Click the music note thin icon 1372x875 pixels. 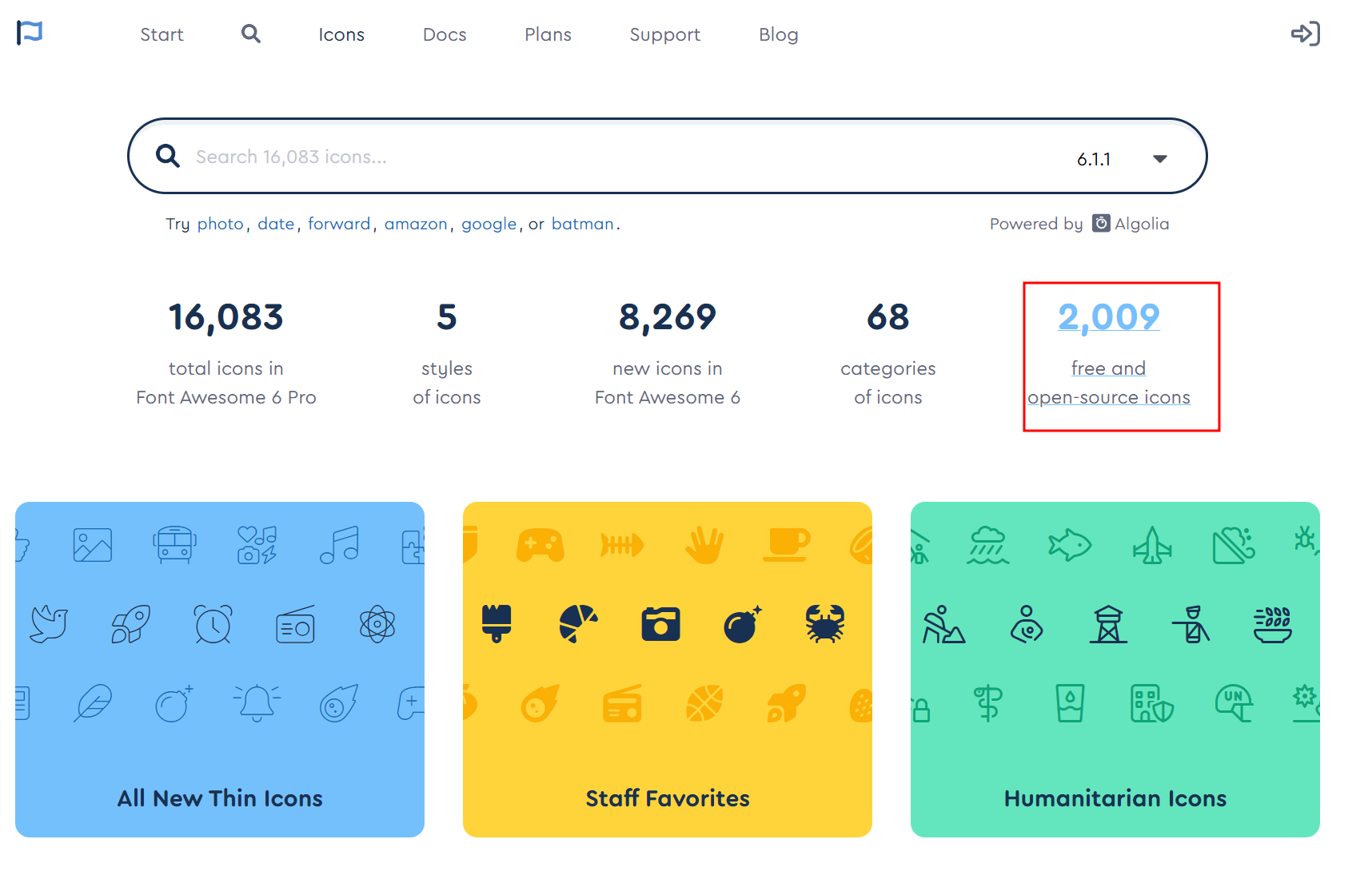pos(339,545)
